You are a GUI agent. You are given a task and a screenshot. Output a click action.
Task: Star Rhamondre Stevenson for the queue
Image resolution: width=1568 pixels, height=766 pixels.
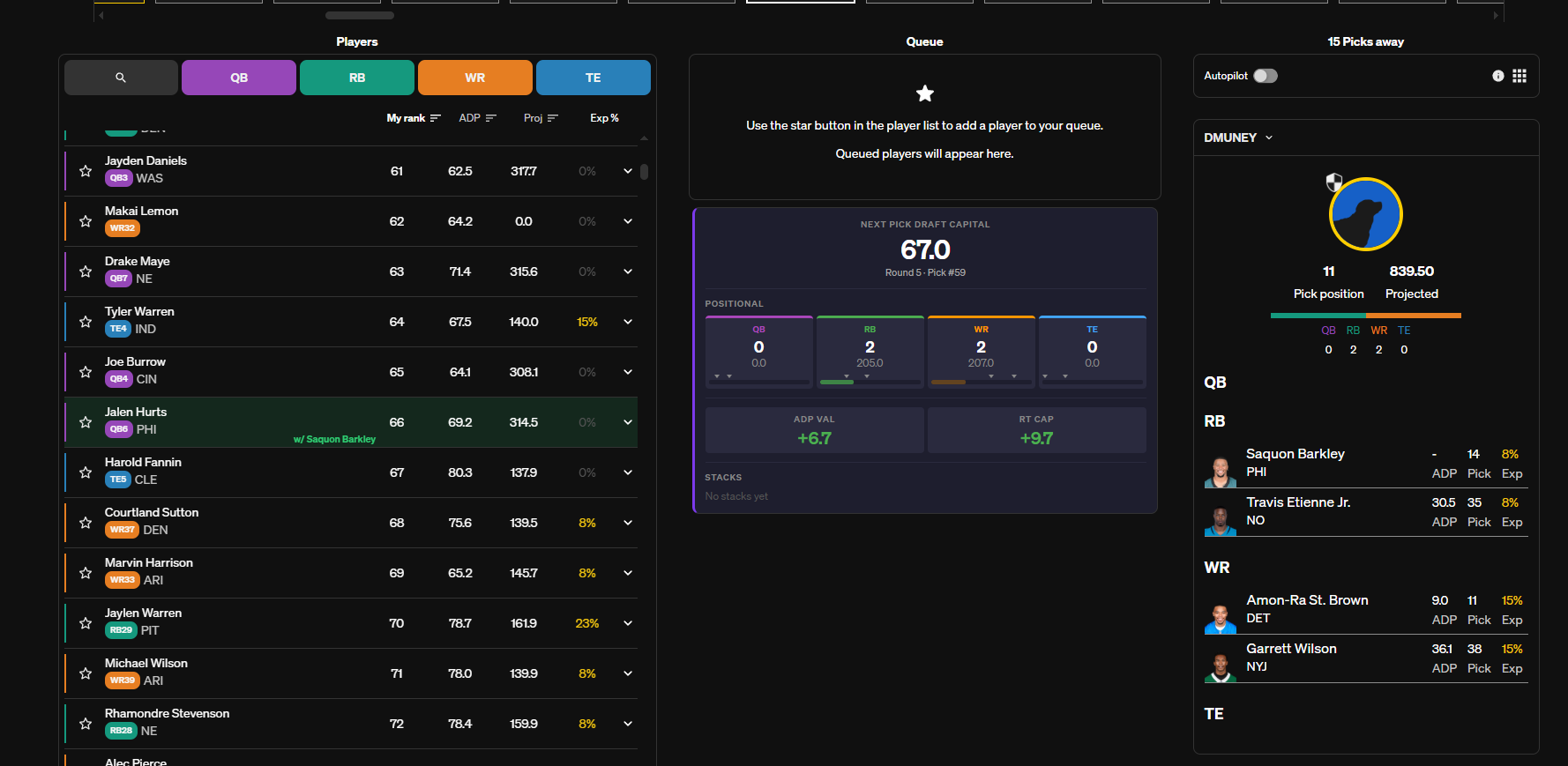86,724
